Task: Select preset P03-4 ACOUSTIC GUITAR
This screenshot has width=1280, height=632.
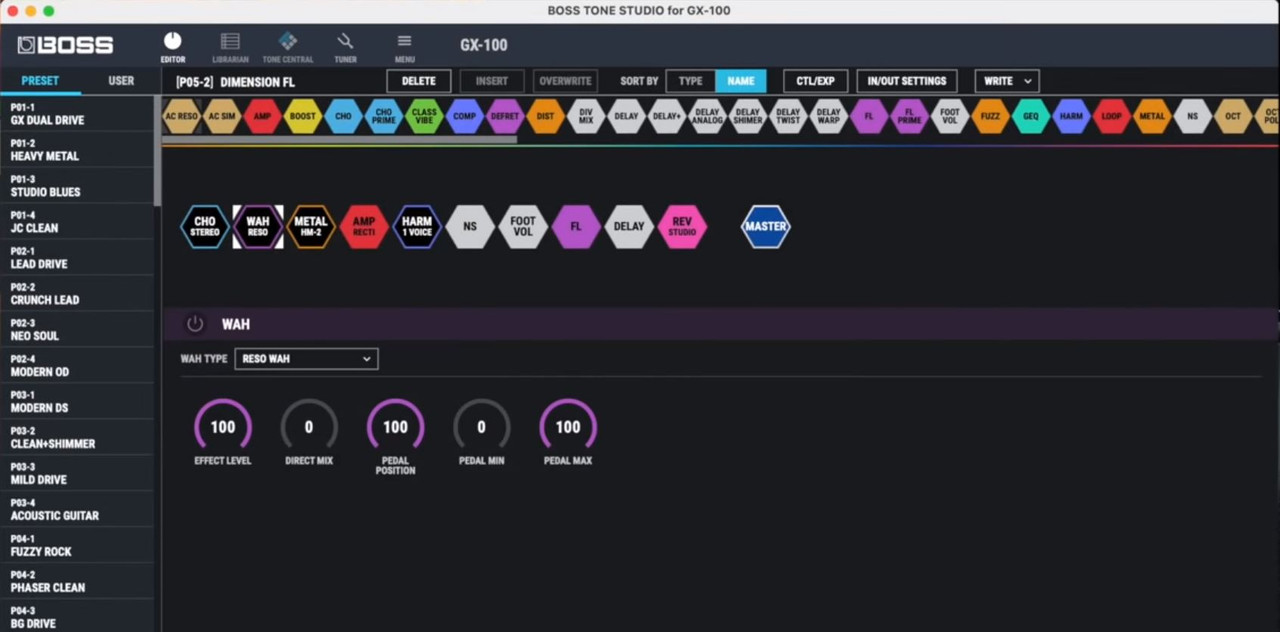Action: [x=77, y=510]
